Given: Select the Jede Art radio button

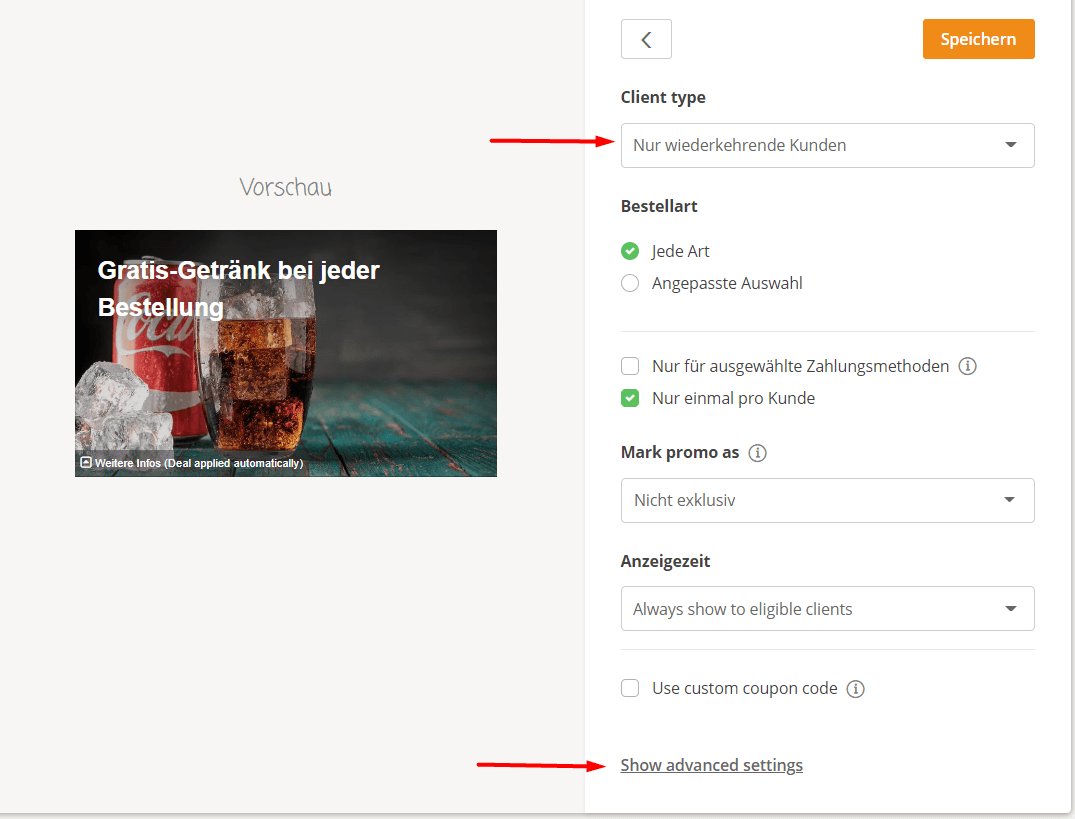Looking at the screenshot, I should (x=630, y=251).
